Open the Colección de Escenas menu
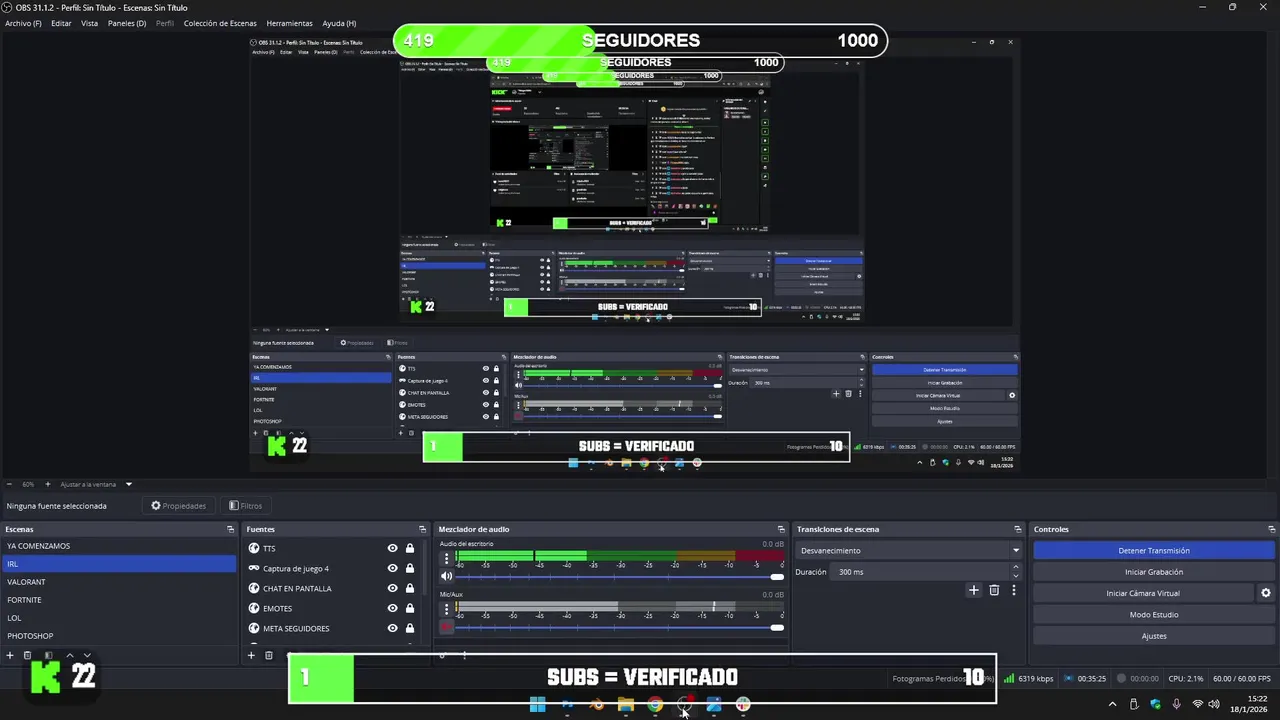Screen dimensions: 1280x720 [x=220, y=23]
